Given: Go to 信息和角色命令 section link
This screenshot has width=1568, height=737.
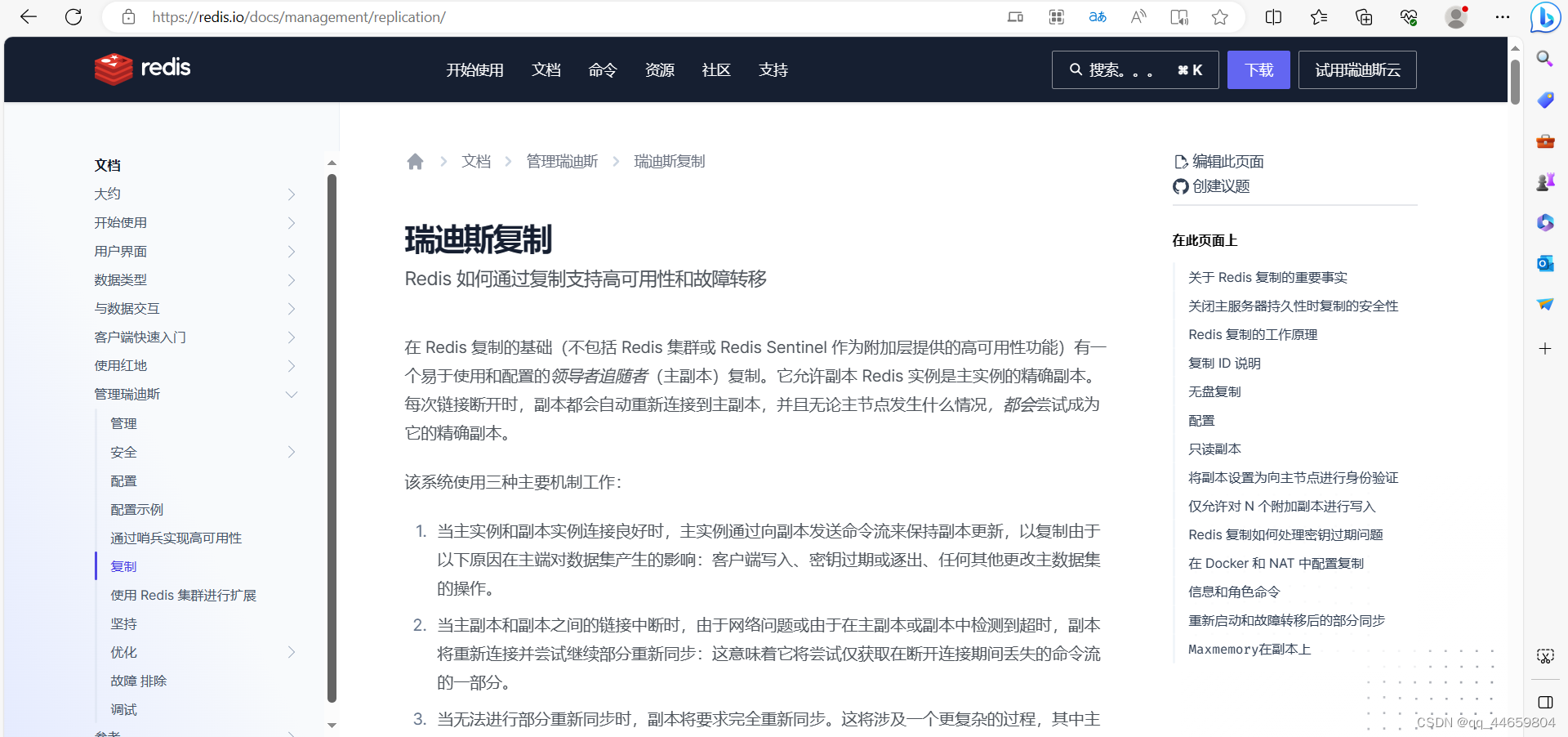Looking at the screenshot, I should pos(1234,592).
